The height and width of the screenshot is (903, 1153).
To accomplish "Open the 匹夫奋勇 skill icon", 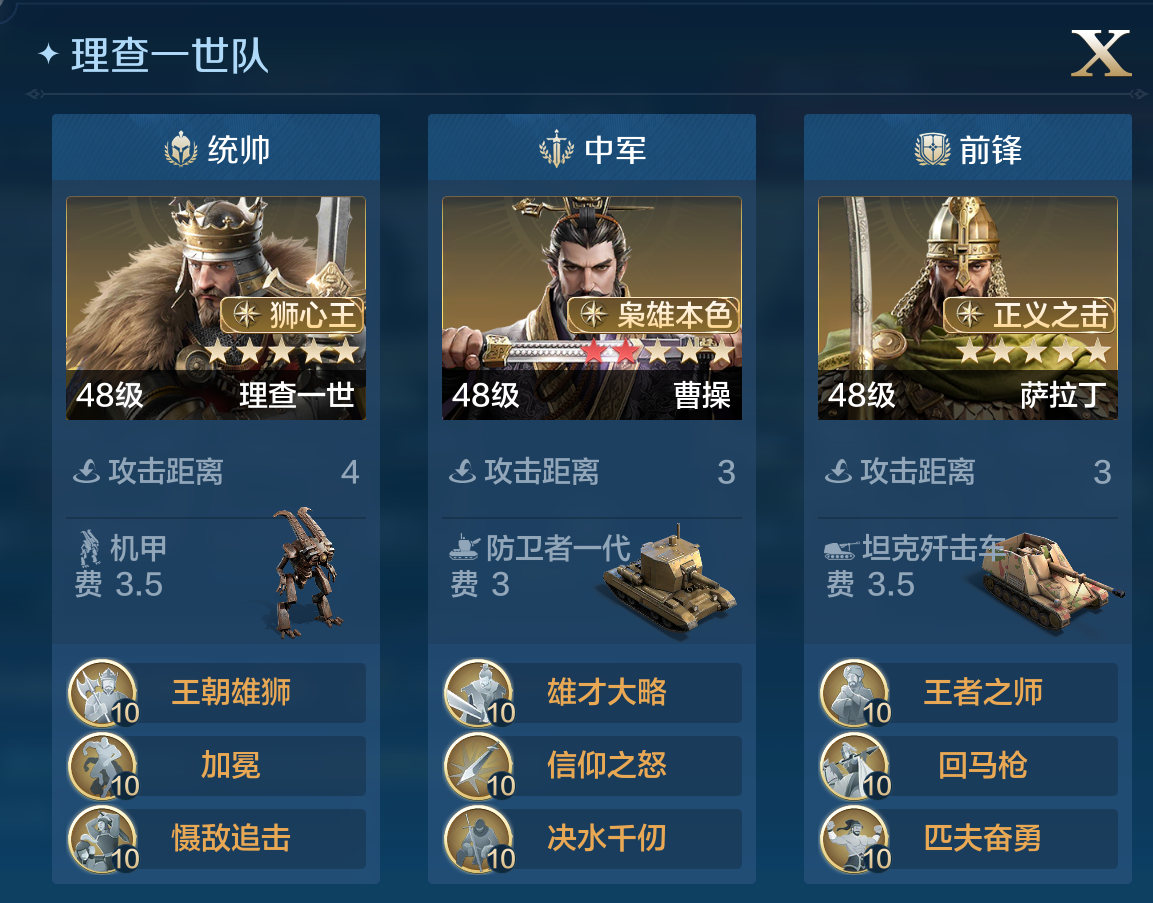I will (855, 839).
